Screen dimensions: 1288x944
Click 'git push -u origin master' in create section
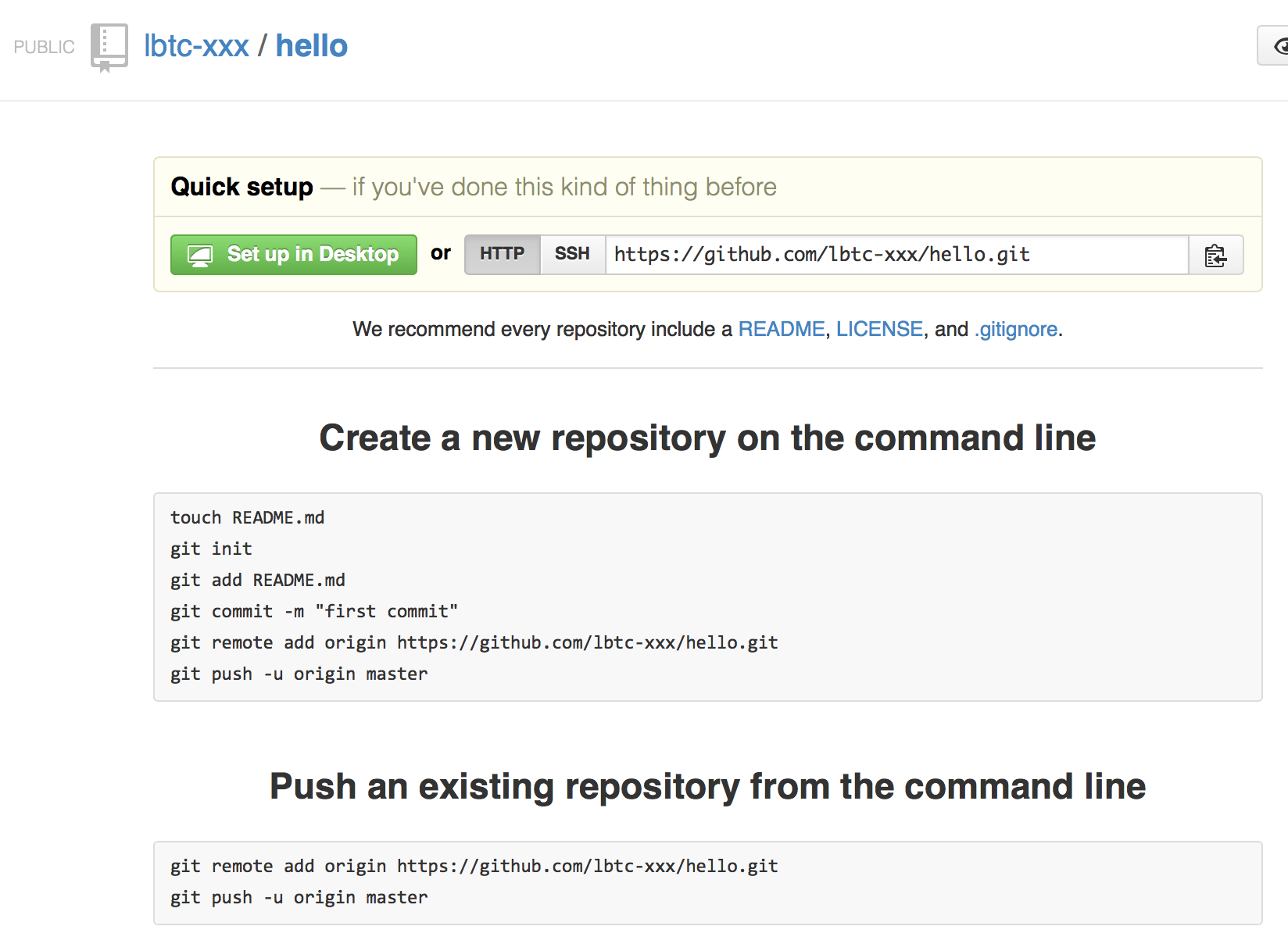click(299, 674)
